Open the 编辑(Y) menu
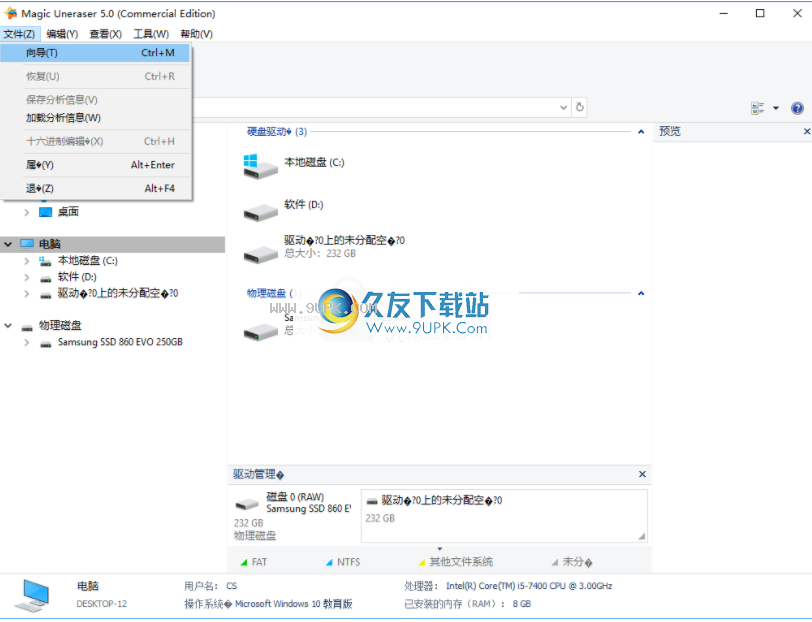Screen dimensions: 812x622 [x=62, y=34]
